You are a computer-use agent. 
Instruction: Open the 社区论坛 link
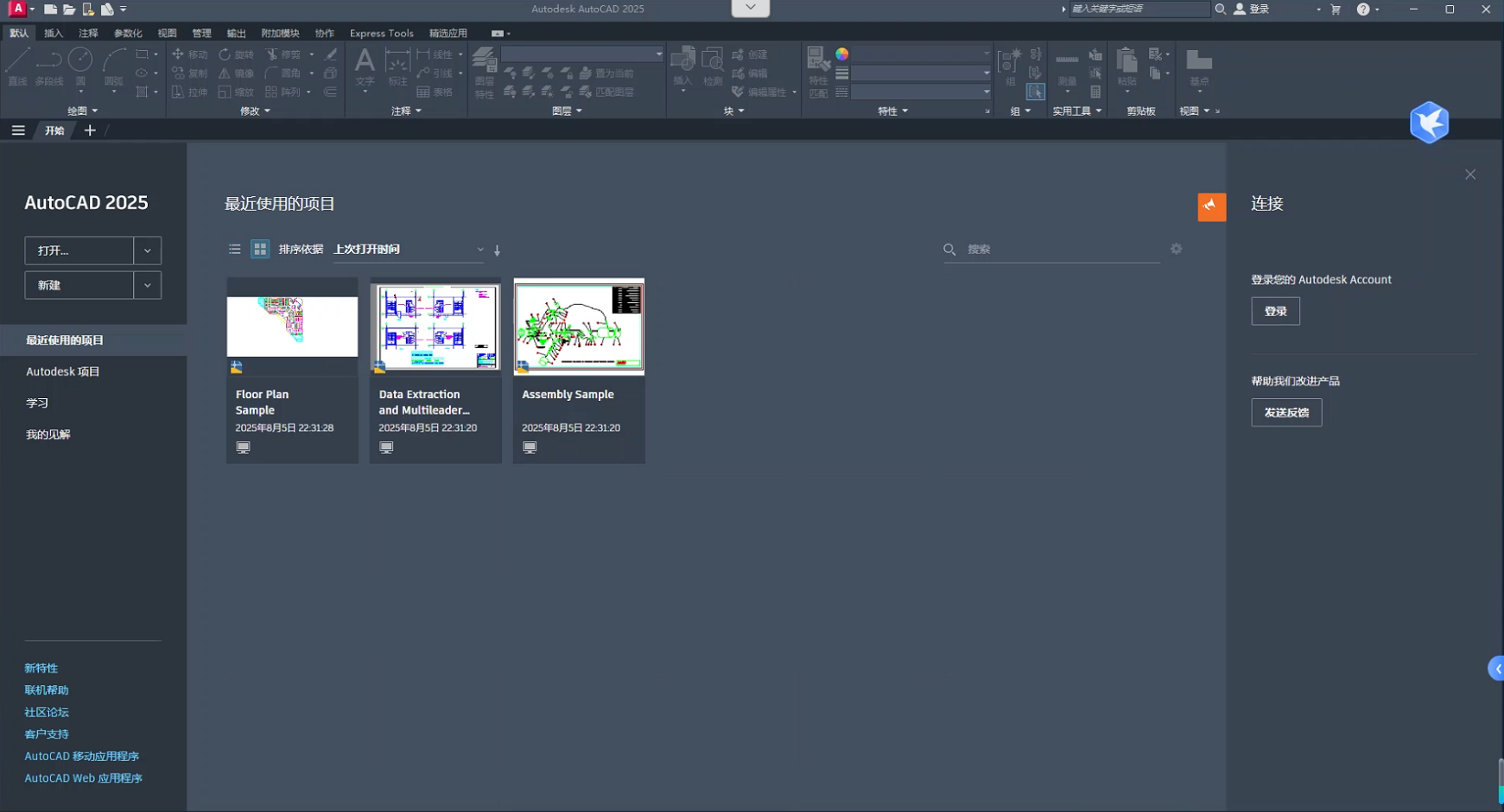coord(47,712)
